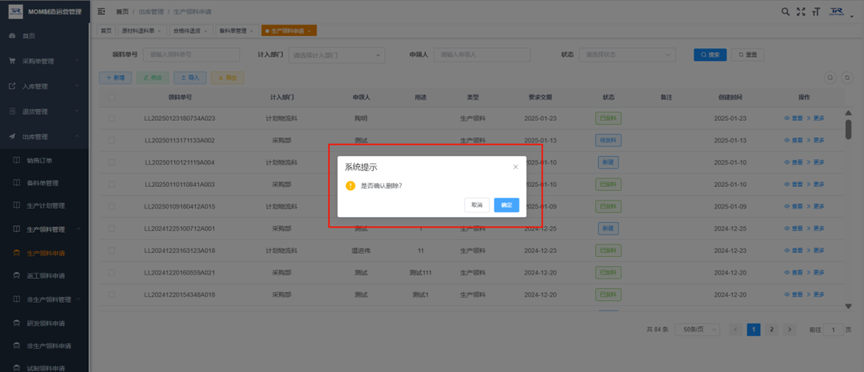This screenshot has width=864, height=372.
Task: Click the orange 生产领料申请 sidebar icon
Action: click(x=17, y=254)
